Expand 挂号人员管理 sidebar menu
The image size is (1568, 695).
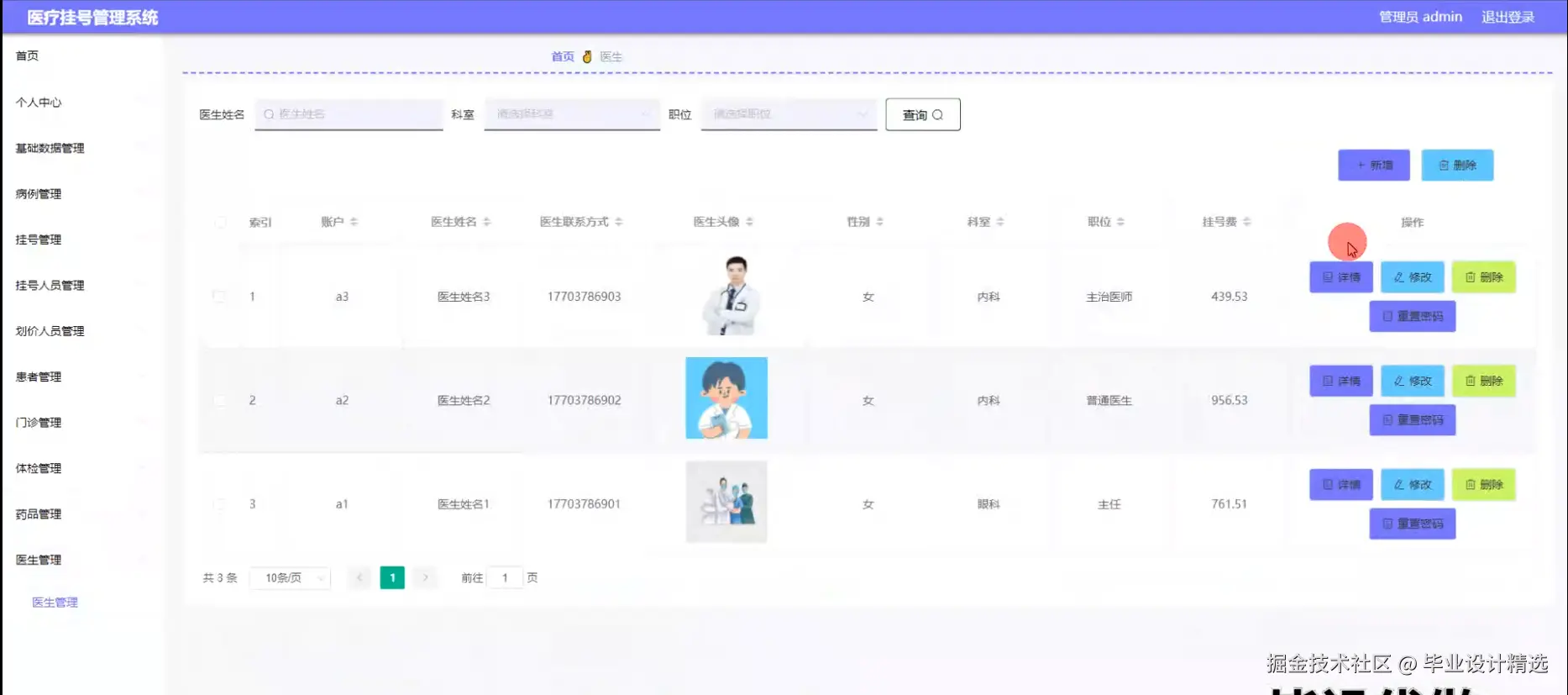[x=81, y=286]
